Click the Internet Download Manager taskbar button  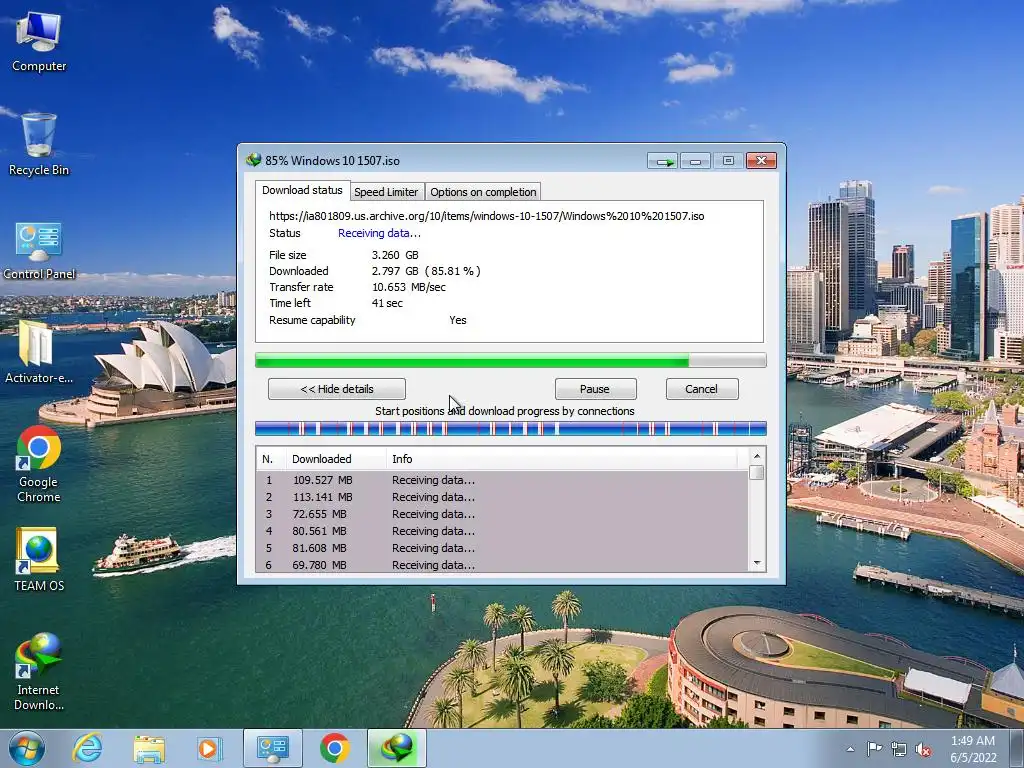point(397,748)
